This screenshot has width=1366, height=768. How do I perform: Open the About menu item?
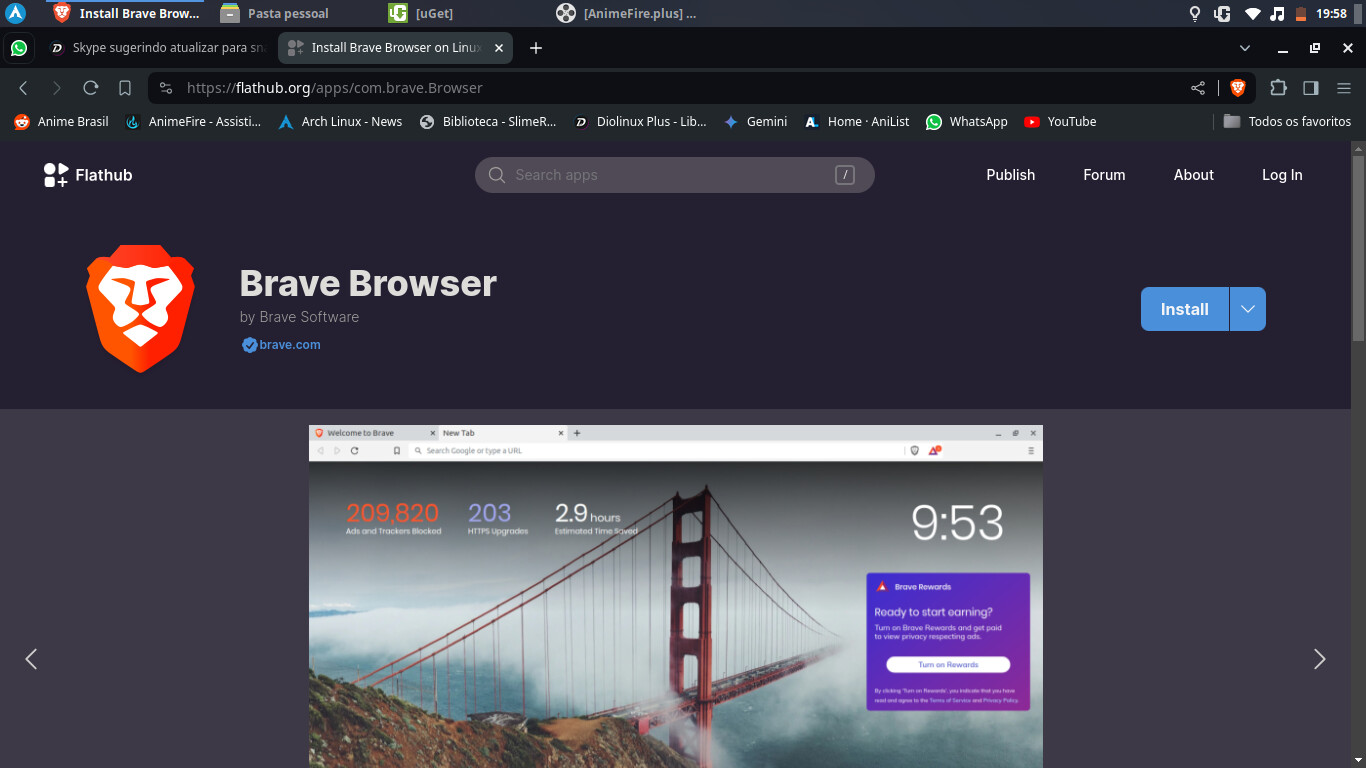click(1193, 175)
